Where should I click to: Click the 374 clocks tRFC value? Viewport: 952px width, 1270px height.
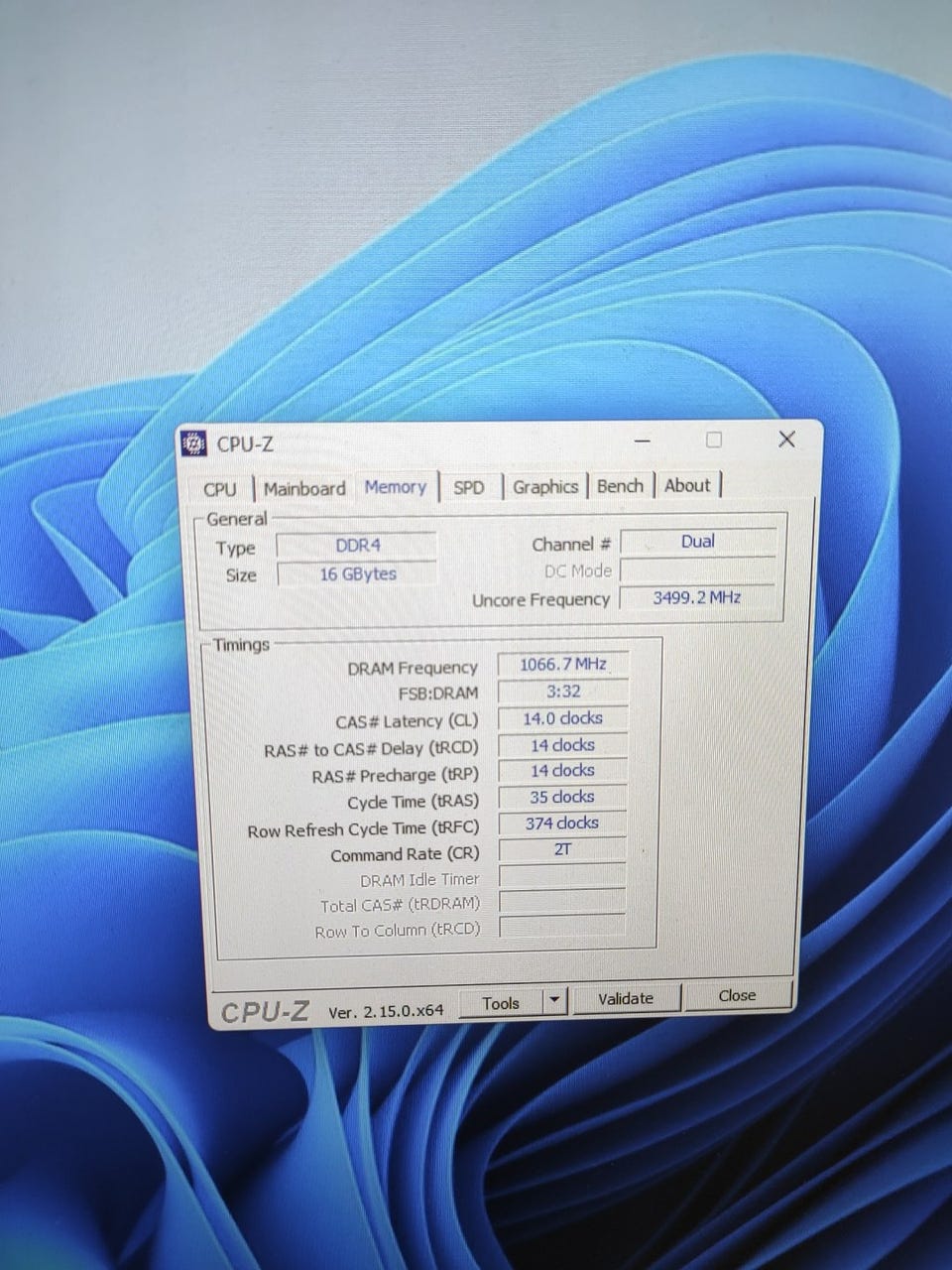point(562,823)
